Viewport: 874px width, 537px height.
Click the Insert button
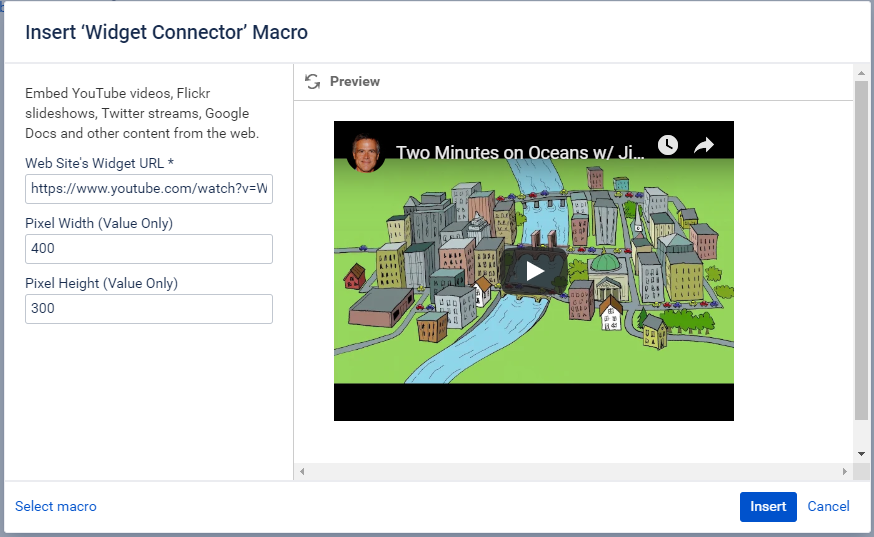(768, 507)
